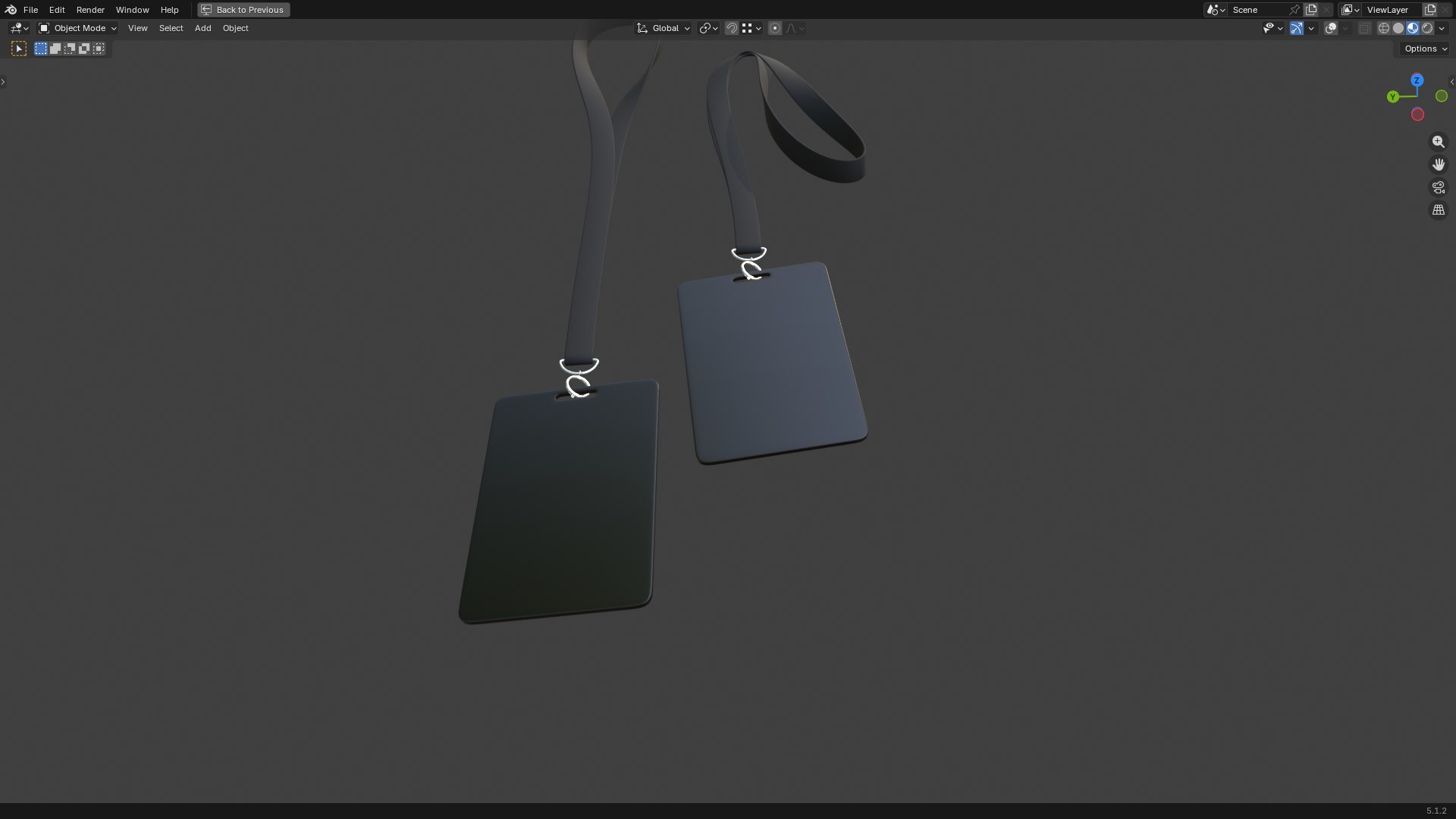The height and width of the screenshot is (819, 1456).
Task: Click the blue Z axis gizmo handle
Action: (1417, 80)
